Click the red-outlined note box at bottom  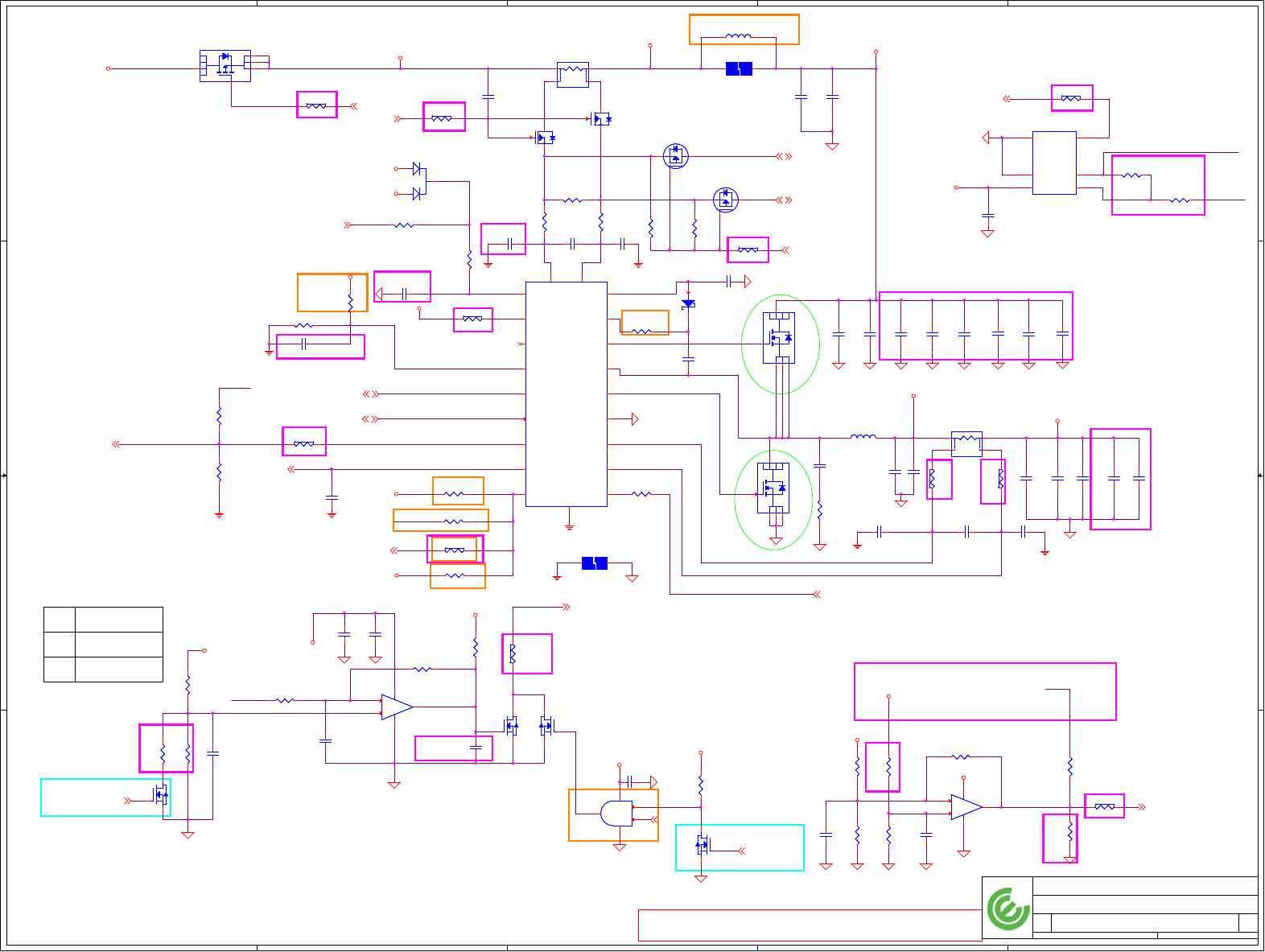(x=810, y=925)
